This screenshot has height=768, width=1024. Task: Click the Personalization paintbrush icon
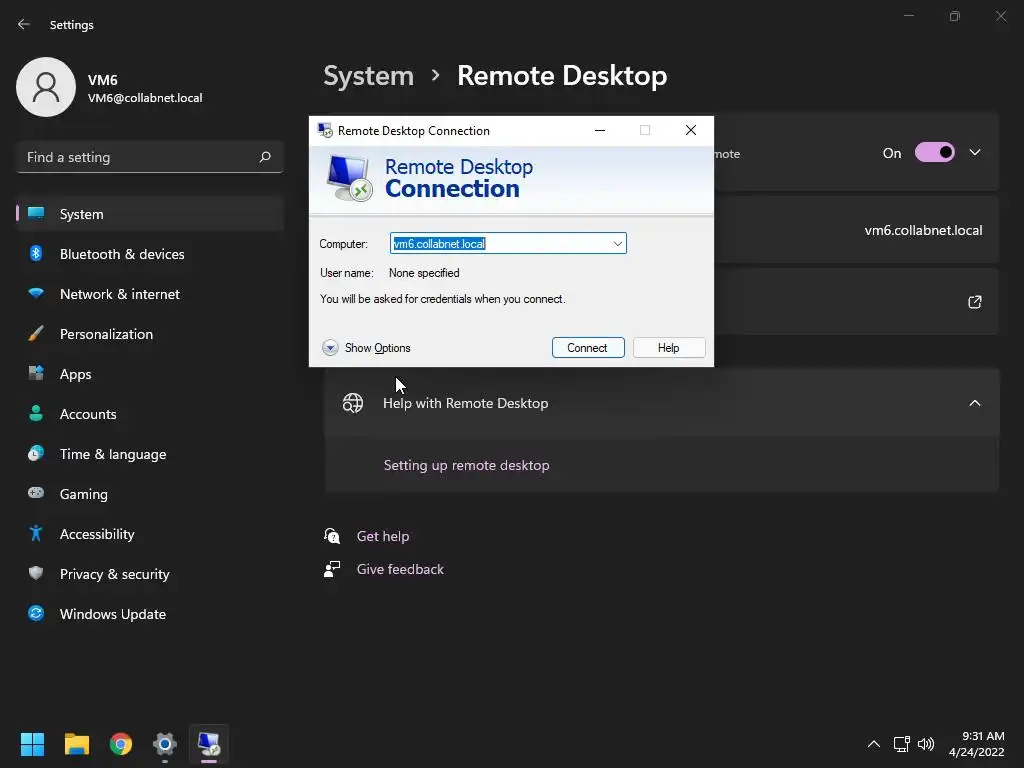click(x=36, y=333)
